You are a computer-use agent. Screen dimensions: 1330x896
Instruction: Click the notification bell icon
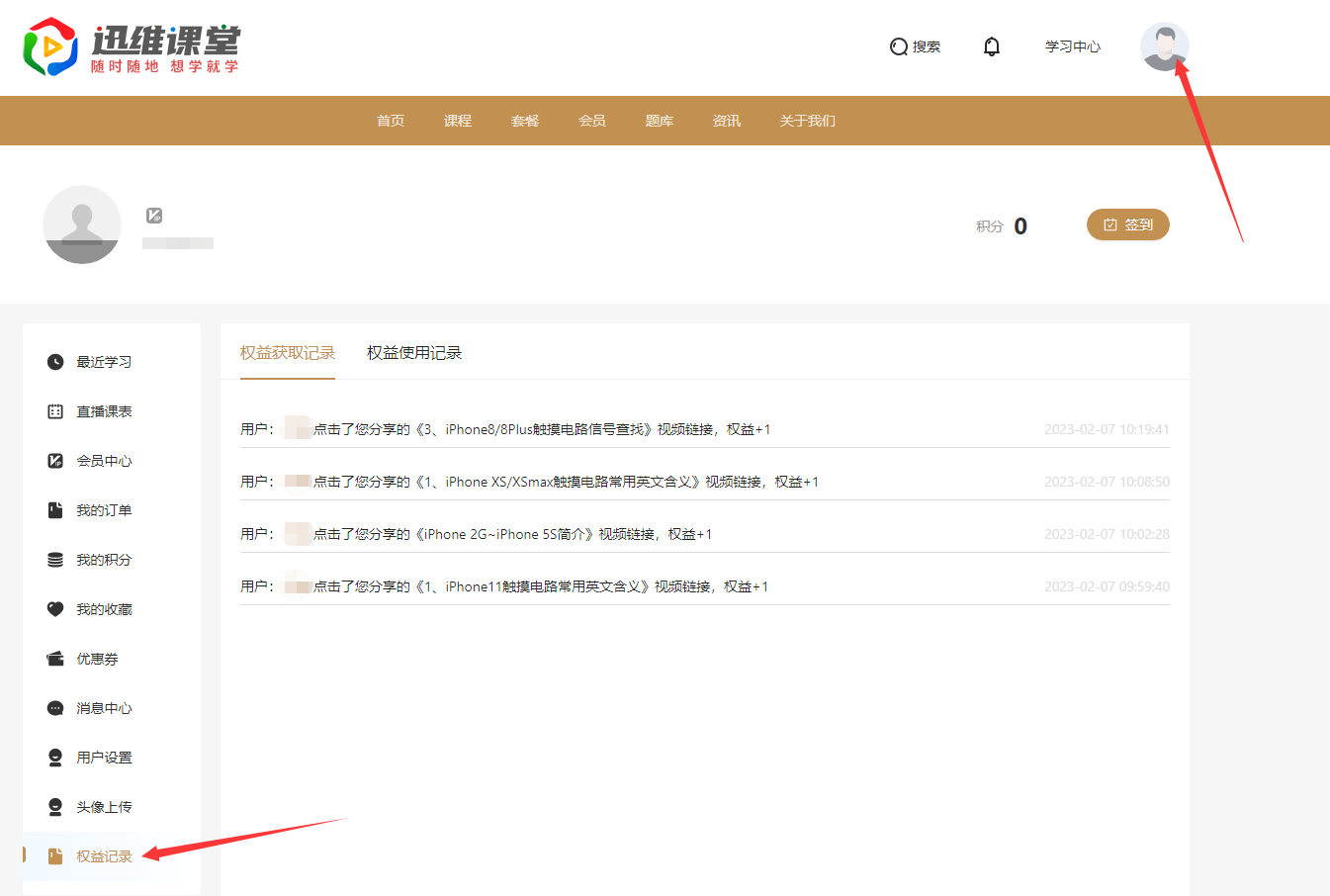pos(992,46)
